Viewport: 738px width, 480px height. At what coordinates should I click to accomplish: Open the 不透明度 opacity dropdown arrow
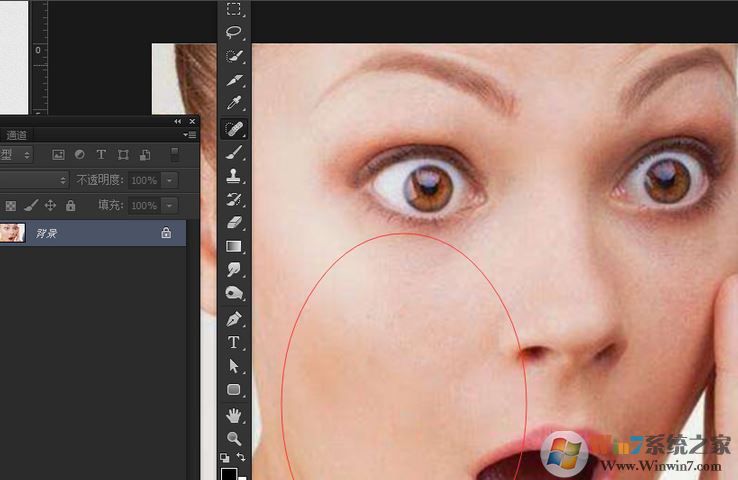tap(169, 180)
